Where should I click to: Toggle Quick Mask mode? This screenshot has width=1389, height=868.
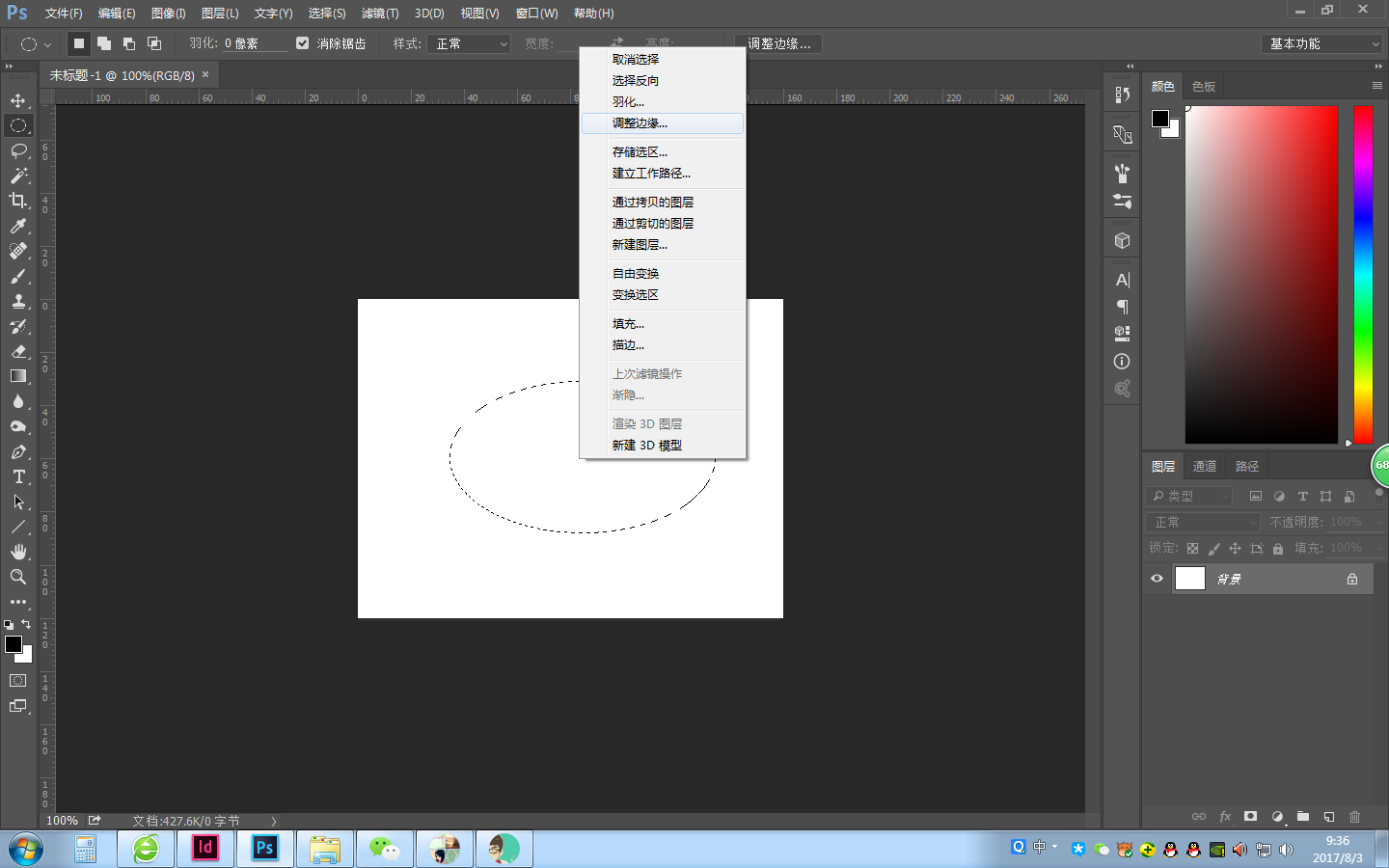[18, 681]
